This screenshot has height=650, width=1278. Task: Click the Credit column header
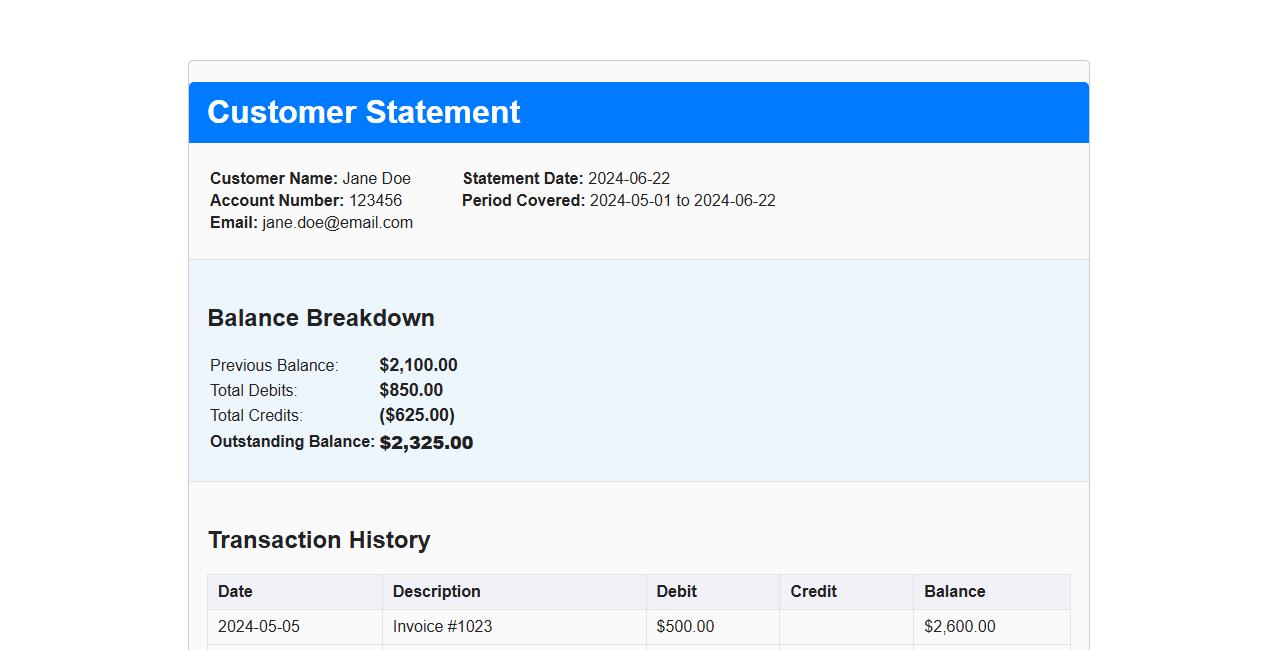tap(812, 591)
